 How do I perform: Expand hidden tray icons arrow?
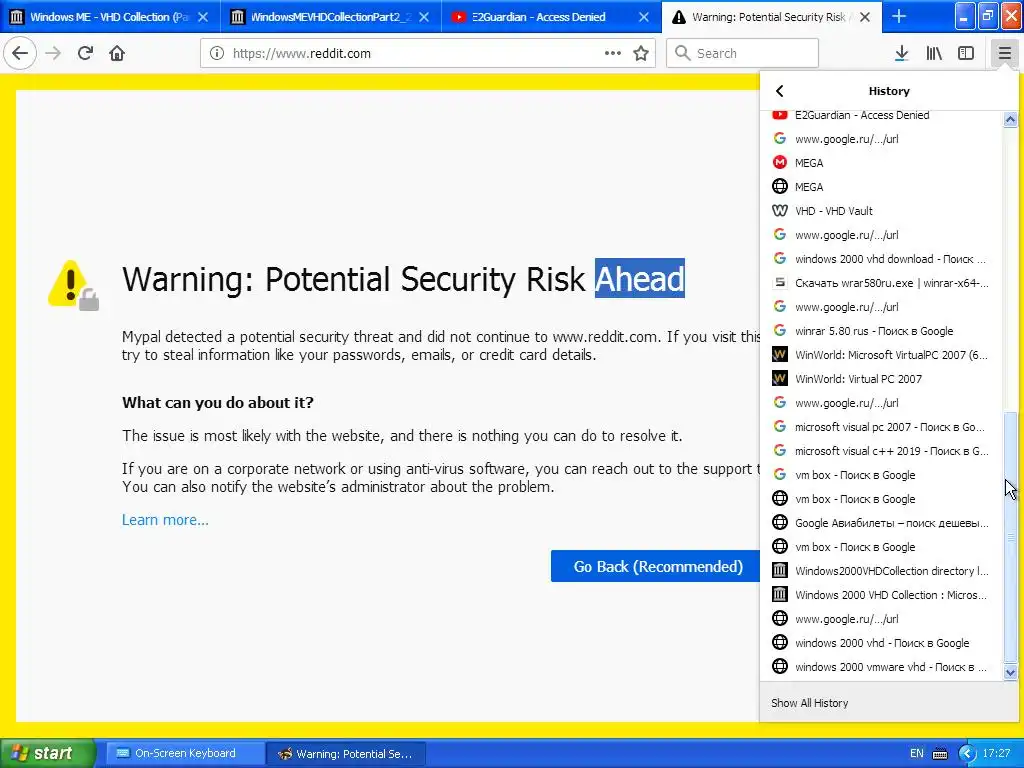tap(967, 754)
